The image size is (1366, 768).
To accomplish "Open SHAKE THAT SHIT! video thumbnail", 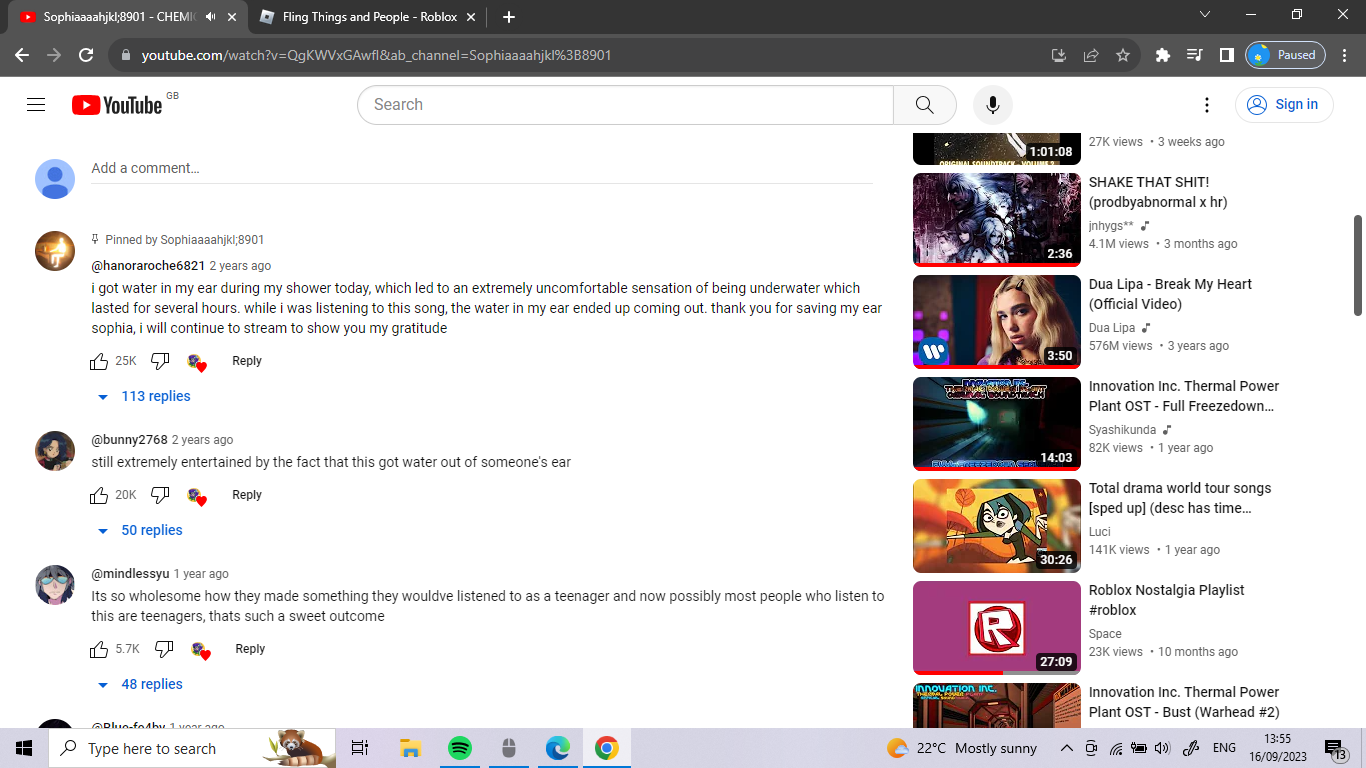I will pos(997,219).
